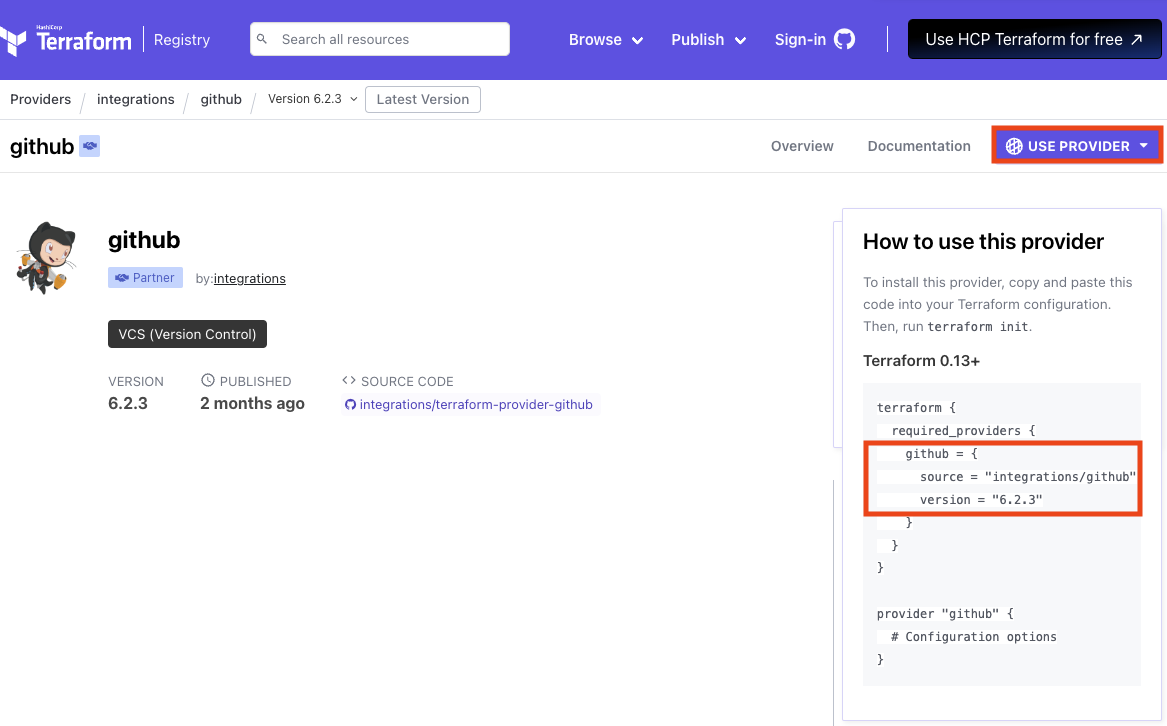Switch to the Documentation tab
This screenshot has width=1167, height=726.
918,146
